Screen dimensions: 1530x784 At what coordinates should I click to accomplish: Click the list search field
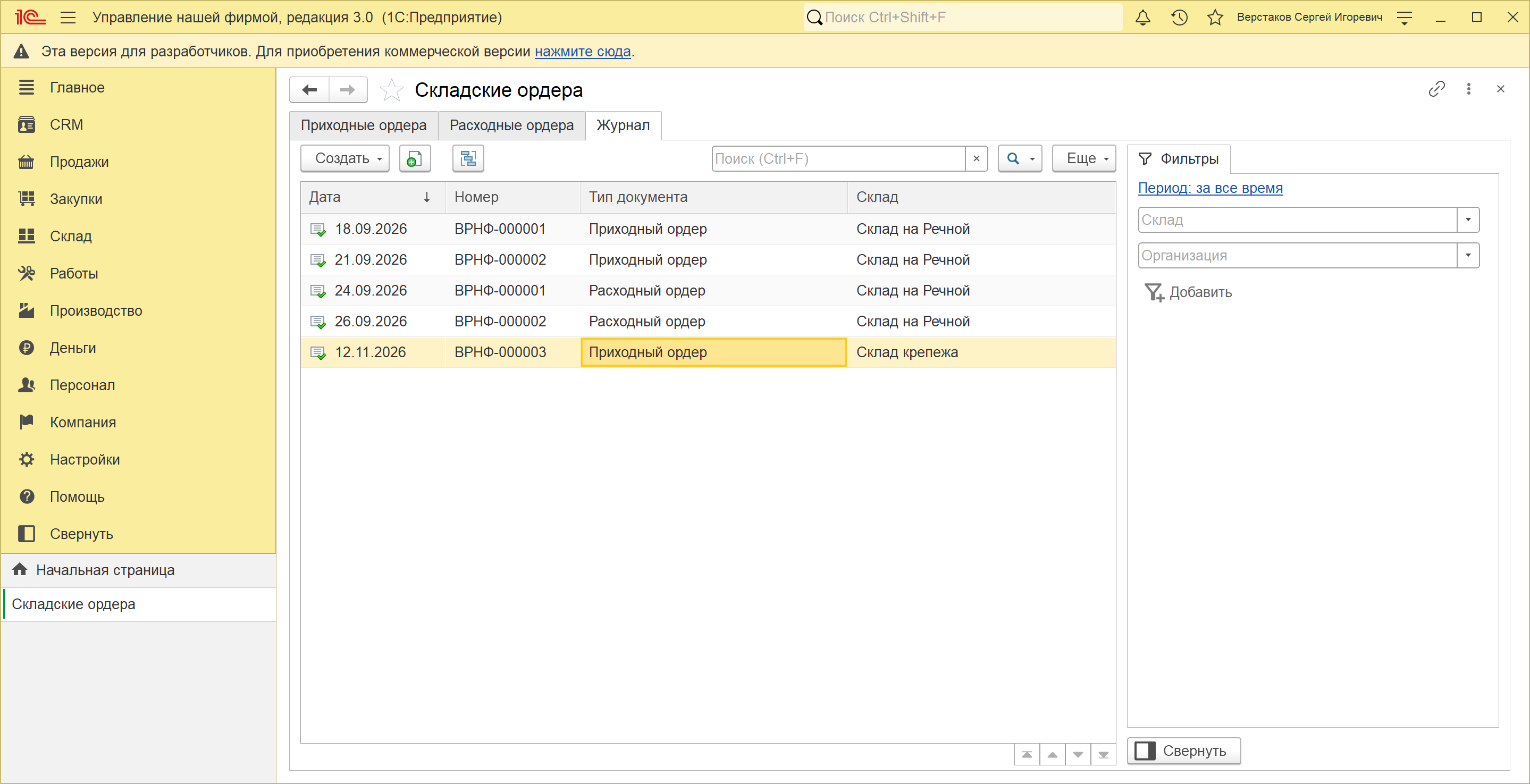(839, 158)
